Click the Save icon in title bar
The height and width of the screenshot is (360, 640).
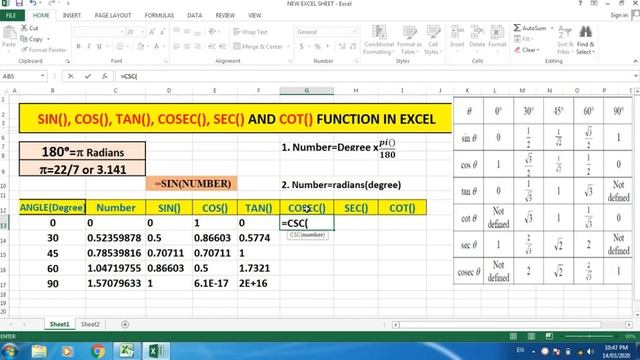(x=19, y=3)
